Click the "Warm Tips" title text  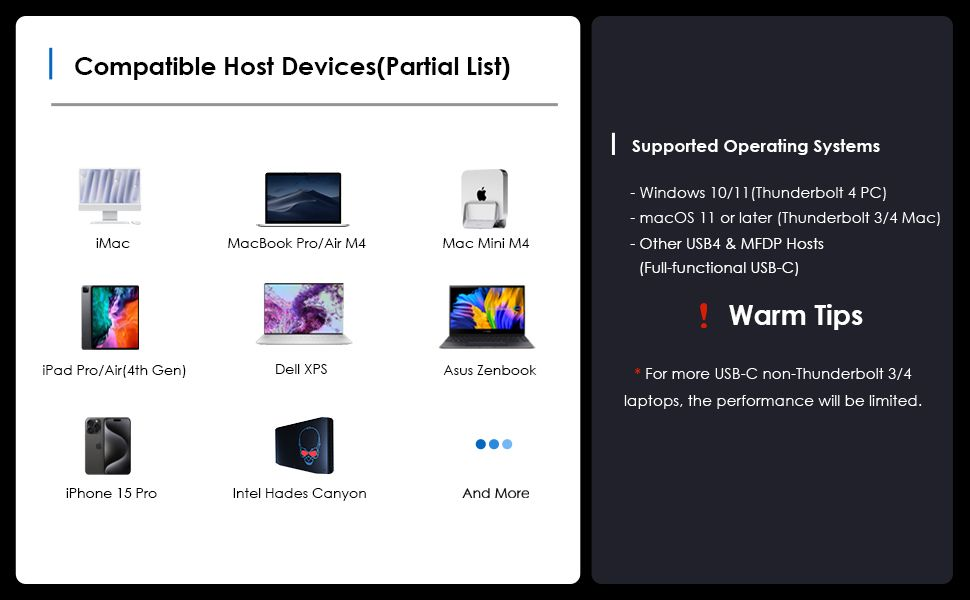(x=795, y=316)
